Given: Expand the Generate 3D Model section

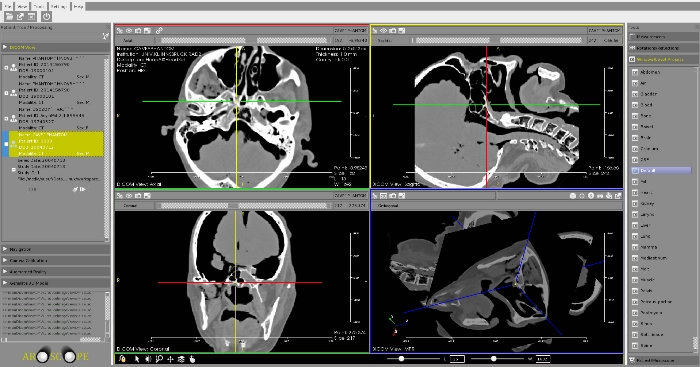Looking at the screenshot, I should 56,283.
